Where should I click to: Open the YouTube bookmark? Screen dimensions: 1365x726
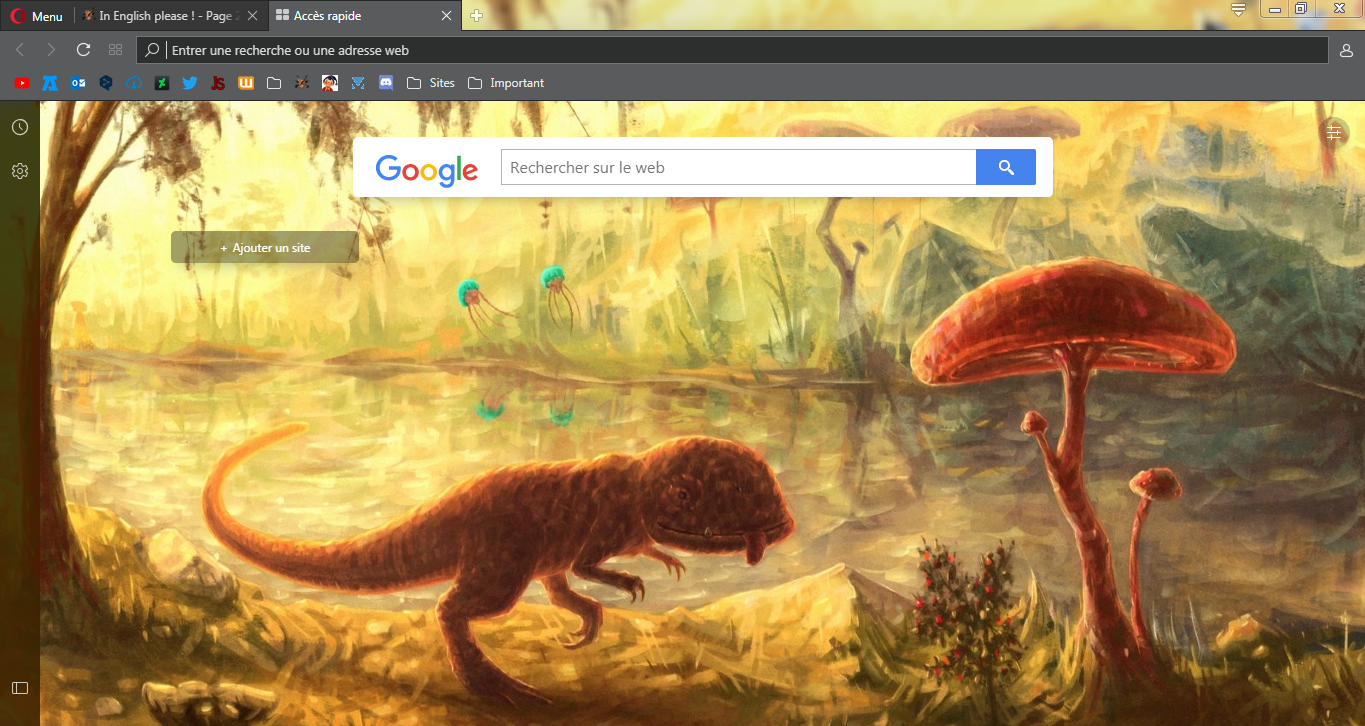(22, 83)
